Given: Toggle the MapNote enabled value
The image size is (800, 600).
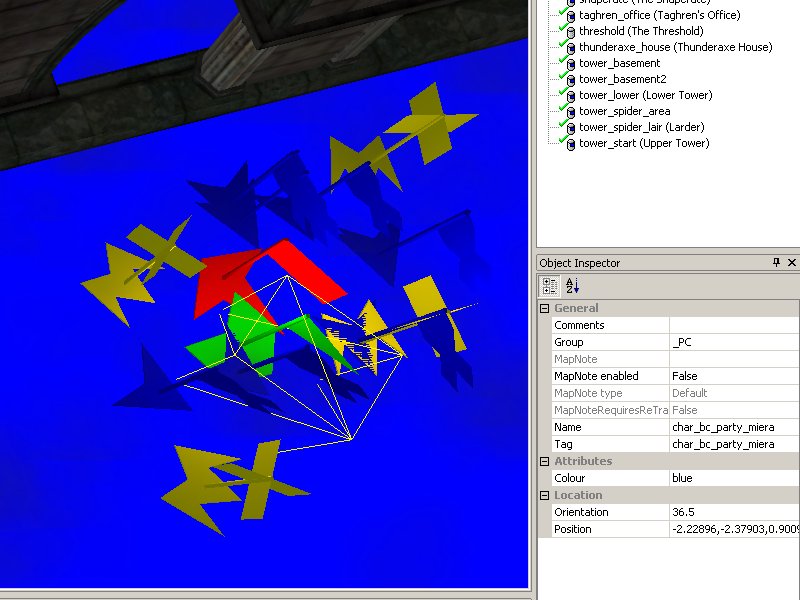Looking at the screenshot, I should [733, 376].
